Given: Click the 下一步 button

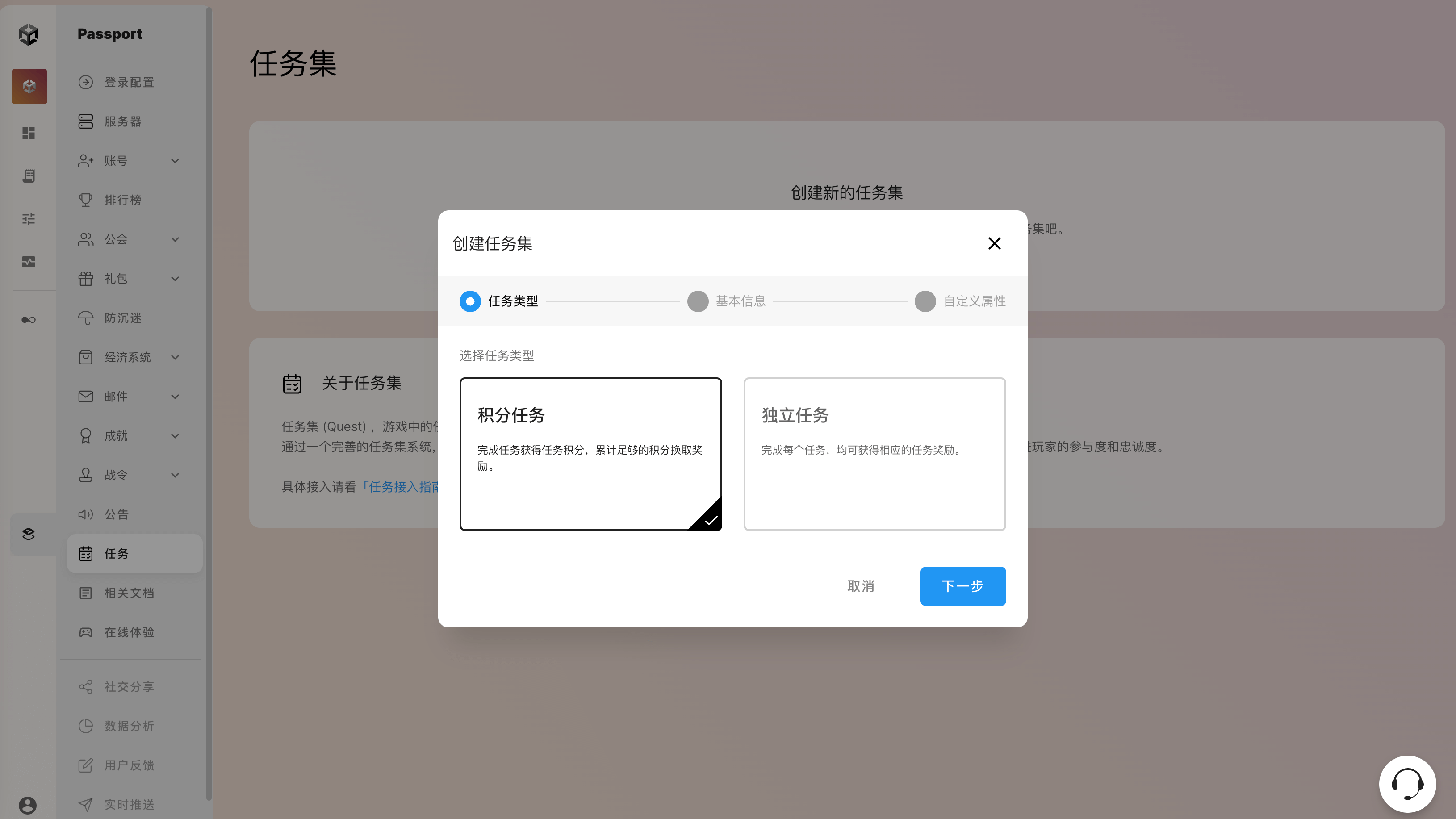Looking at the screenshot, I should tap(962, 586).
